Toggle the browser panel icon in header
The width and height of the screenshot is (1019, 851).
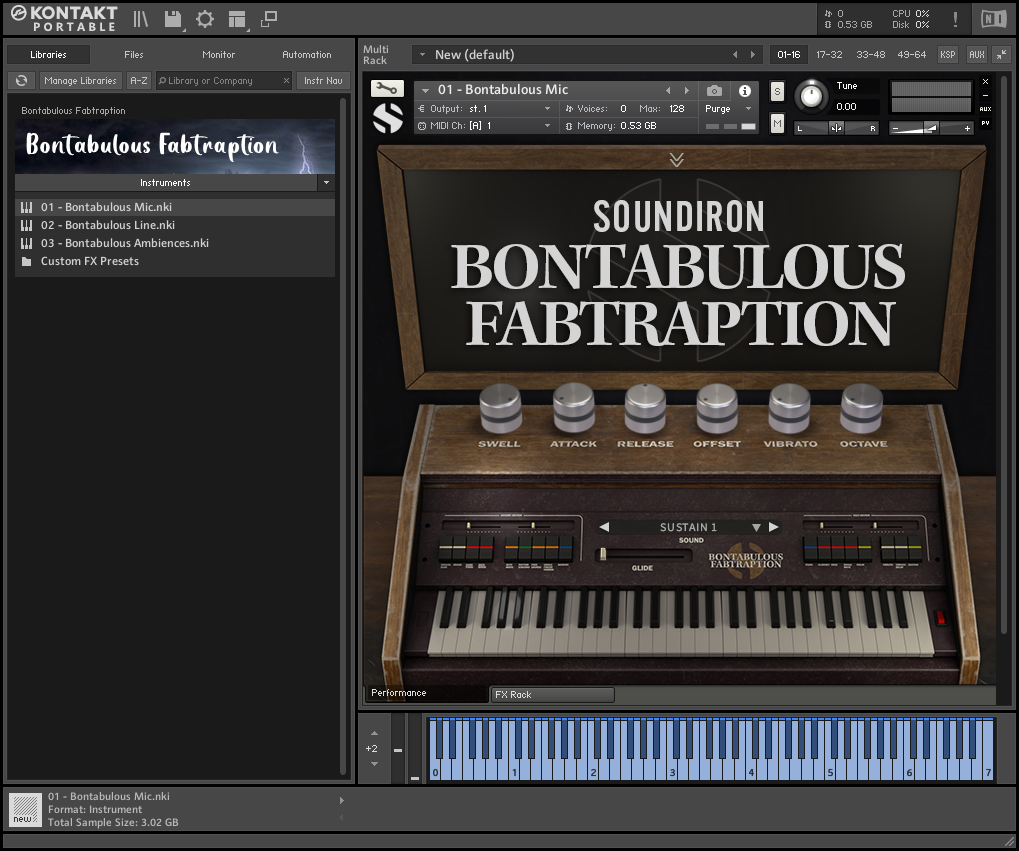point(140,20)
